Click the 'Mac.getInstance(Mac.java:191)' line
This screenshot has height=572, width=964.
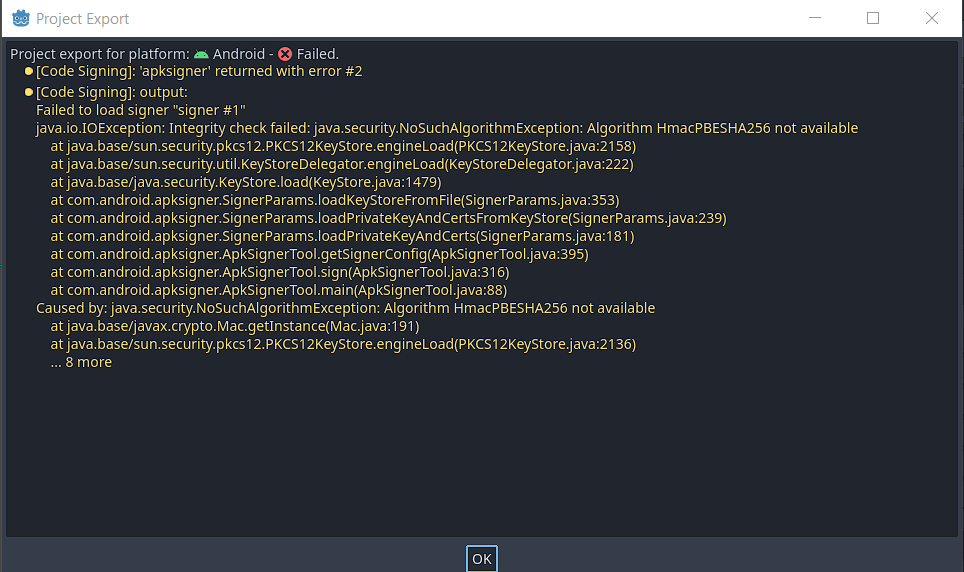(x=235, y=326)
